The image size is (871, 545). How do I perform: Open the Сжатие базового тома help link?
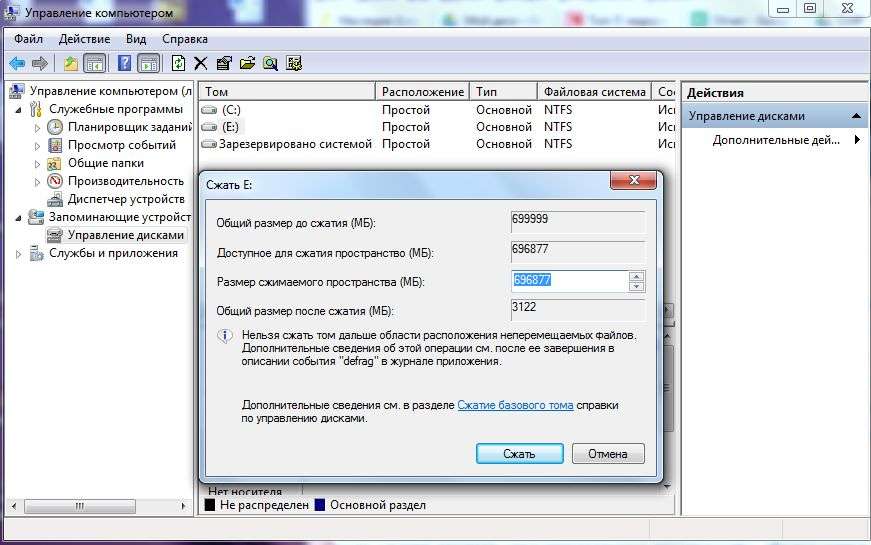coord(515,405)
